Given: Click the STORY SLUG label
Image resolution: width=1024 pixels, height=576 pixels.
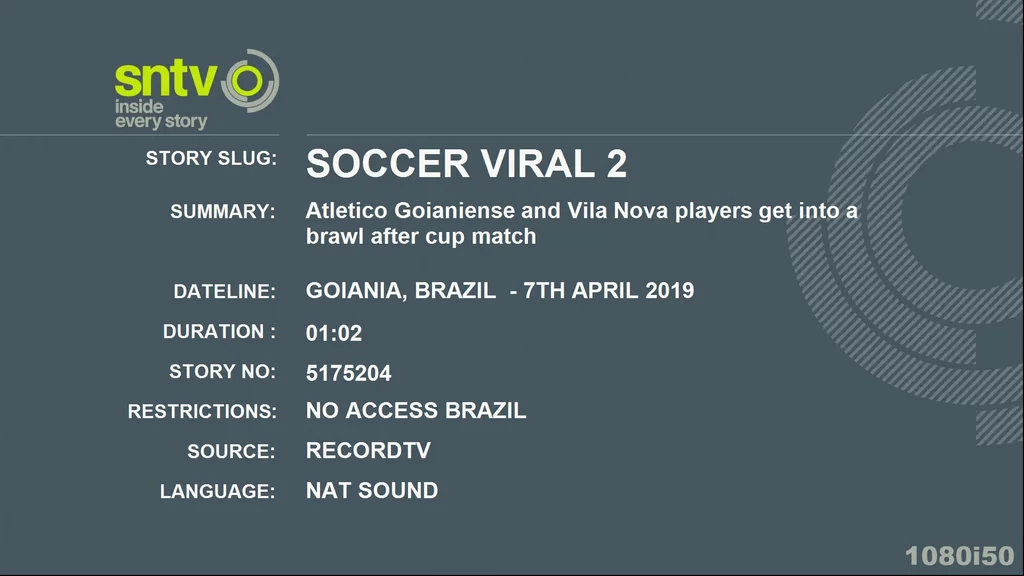Looking at the screenshot, I should coord(211,158).
